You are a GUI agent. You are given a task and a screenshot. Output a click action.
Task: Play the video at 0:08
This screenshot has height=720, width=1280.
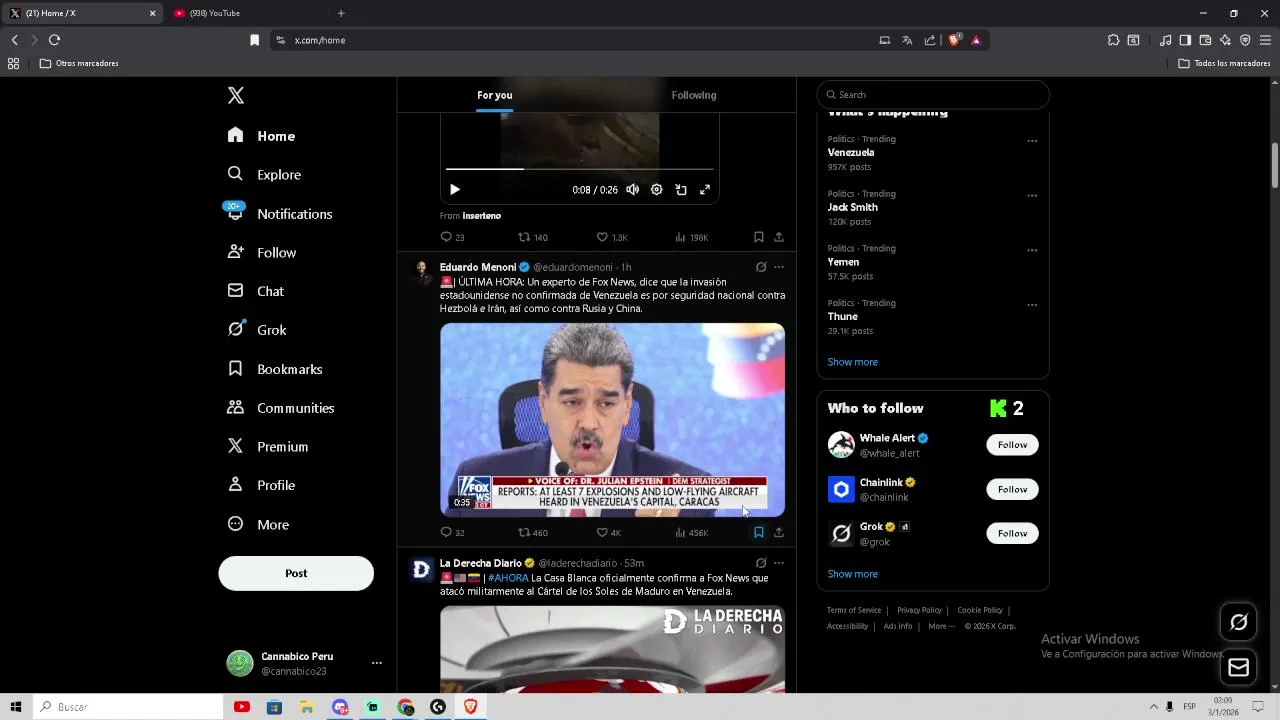(x=454, y=189)
